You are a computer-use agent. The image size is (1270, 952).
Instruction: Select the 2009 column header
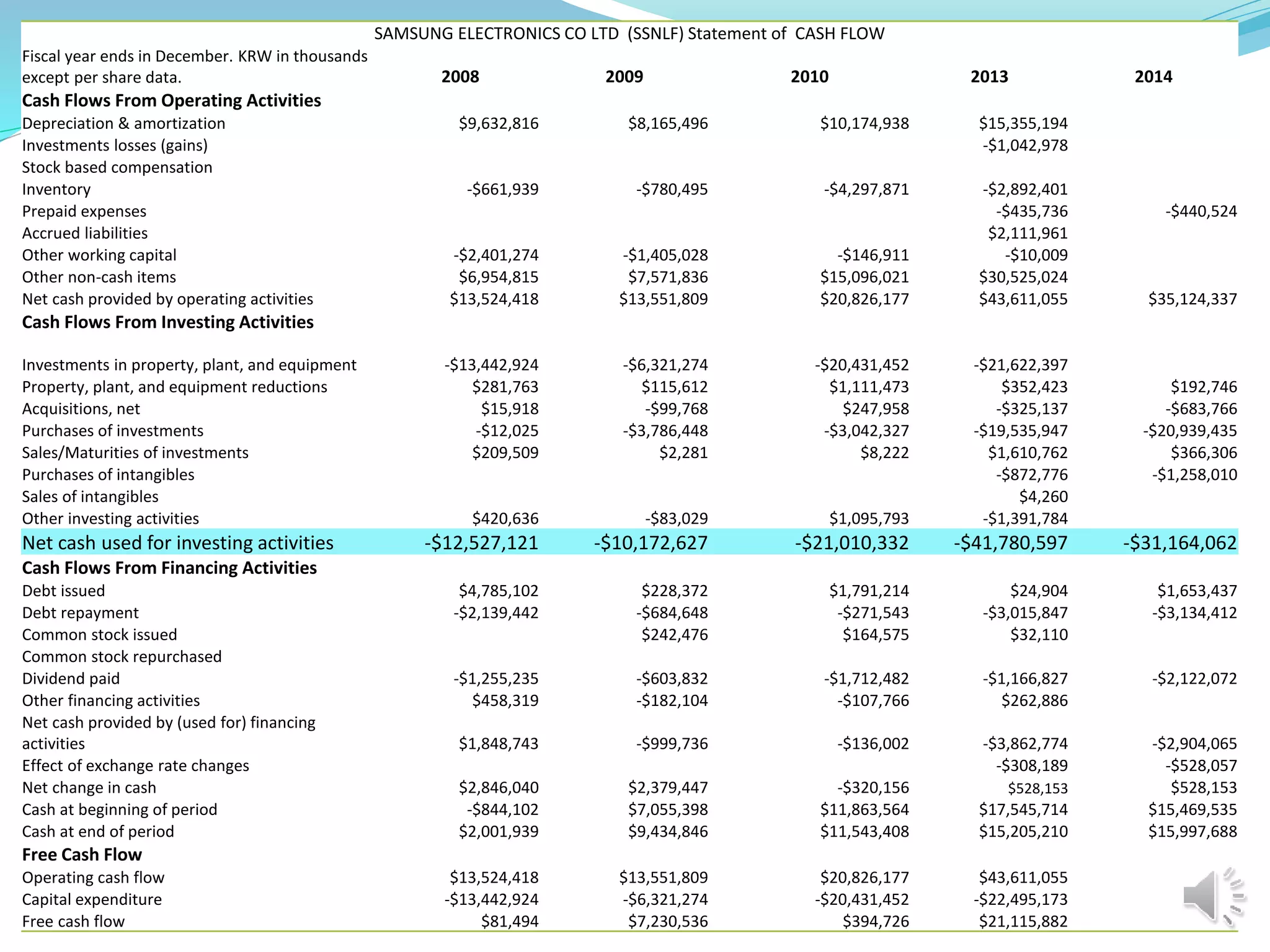coord(624,77)
